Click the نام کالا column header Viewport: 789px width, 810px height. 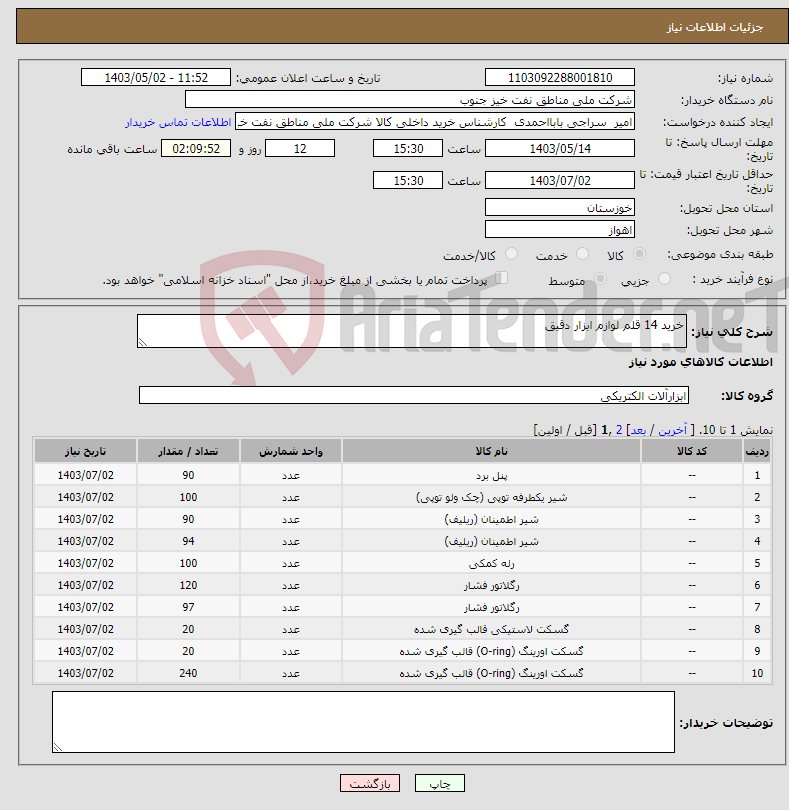tap(491, 451)
